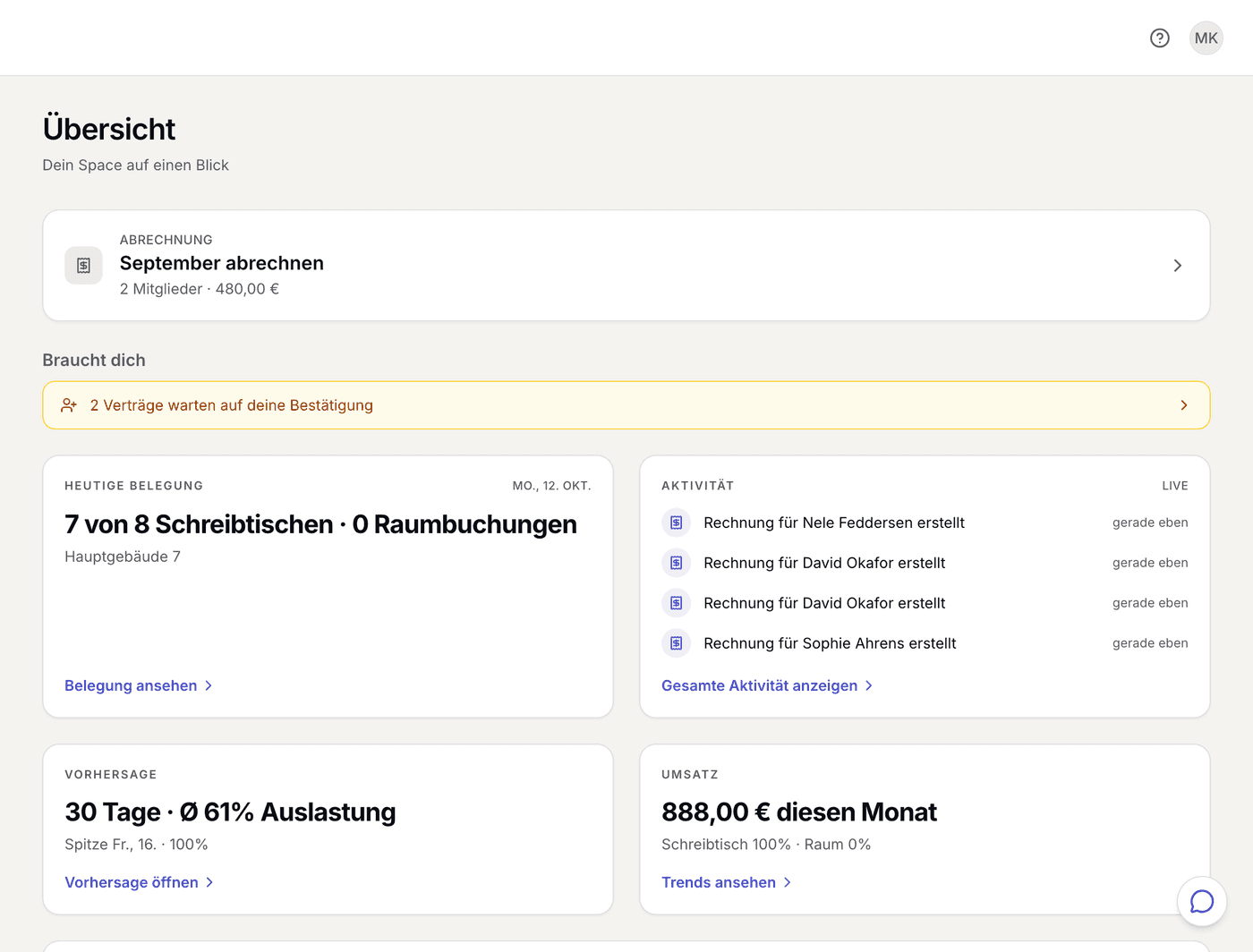Viewport: 1253px width, 952px height.
Task: Click Schreibtisch 100% · Raum 0% text
Action: coord(766,845)
